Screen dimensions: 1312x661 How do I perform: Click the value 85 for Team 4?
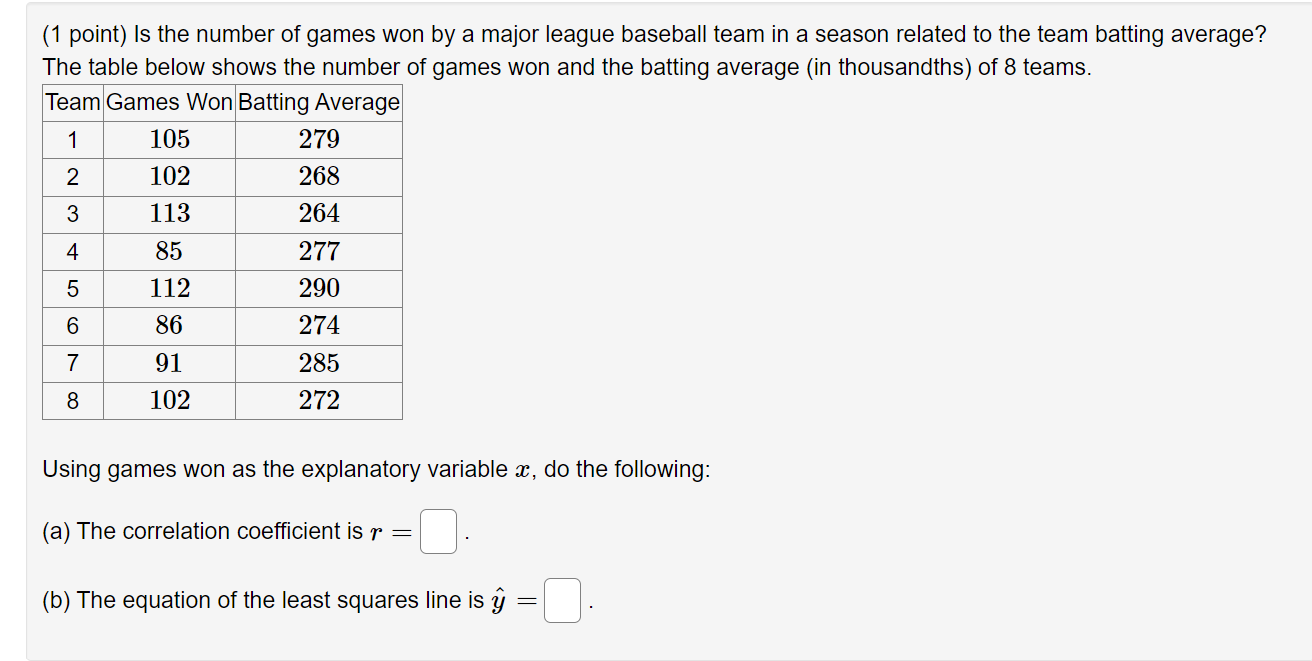coord(167,250)
